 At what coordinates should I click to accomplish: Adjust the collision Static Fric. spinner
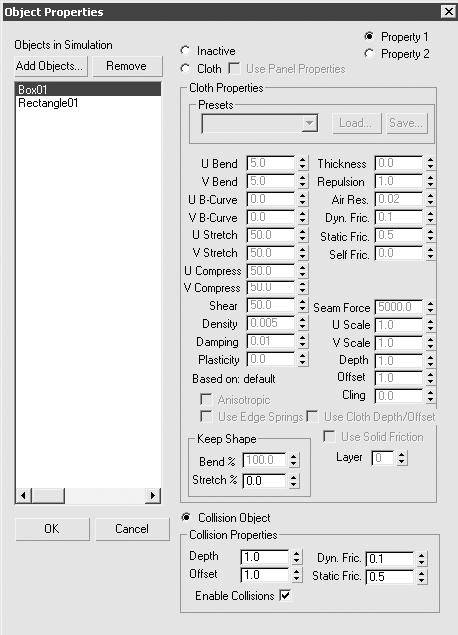coord(422,577)
